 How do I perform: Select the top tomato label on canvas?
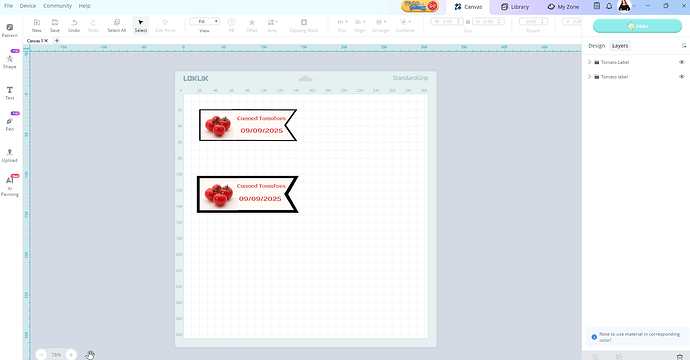point(248,125)
